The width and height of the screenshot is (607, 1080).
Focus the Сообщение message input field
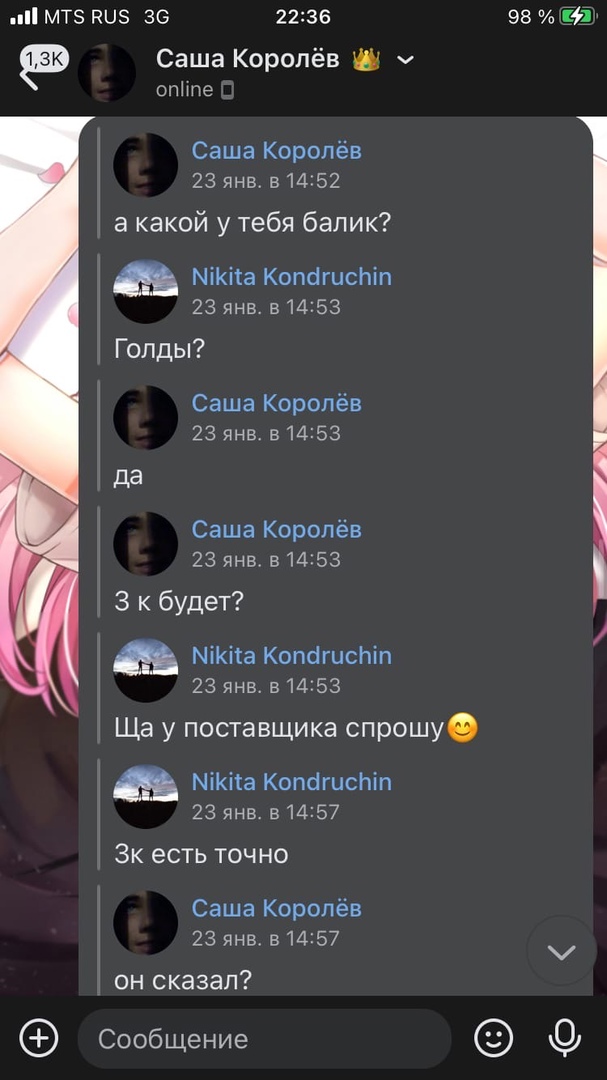(265, 1039)
